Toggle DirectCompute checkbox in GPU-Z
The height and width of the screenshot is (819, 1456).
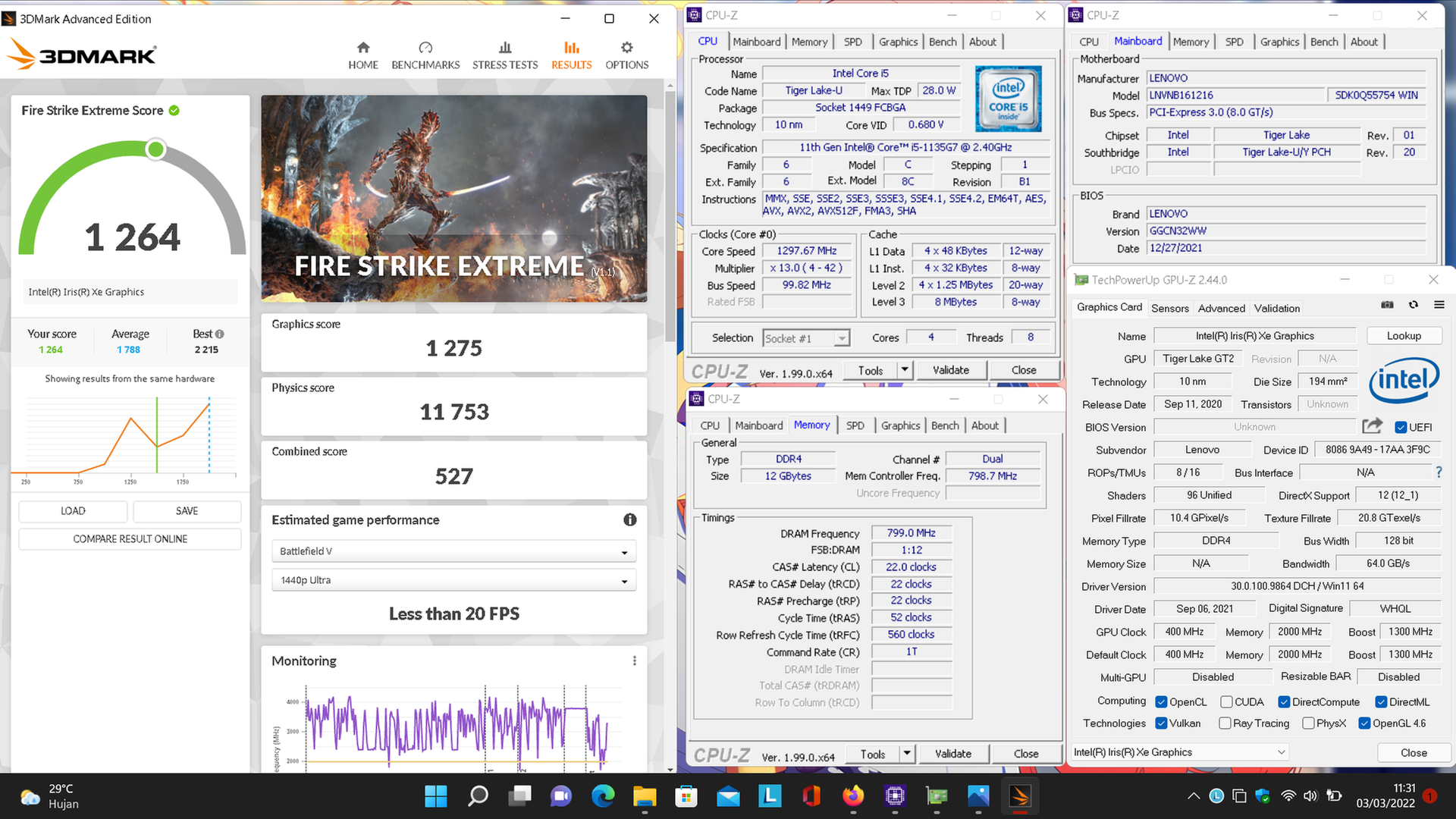coord(1284,701)
